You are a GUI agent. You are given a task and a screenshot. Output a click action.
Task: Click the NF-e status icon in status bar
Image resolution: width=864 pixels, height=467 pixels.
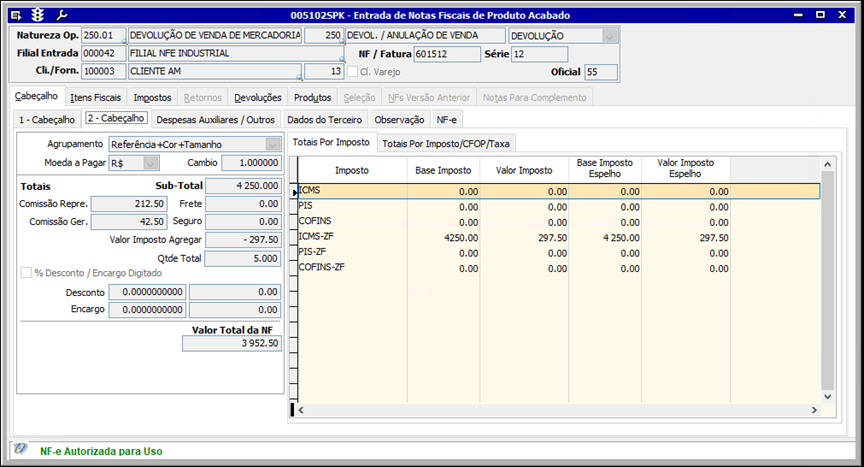[20, 450]
